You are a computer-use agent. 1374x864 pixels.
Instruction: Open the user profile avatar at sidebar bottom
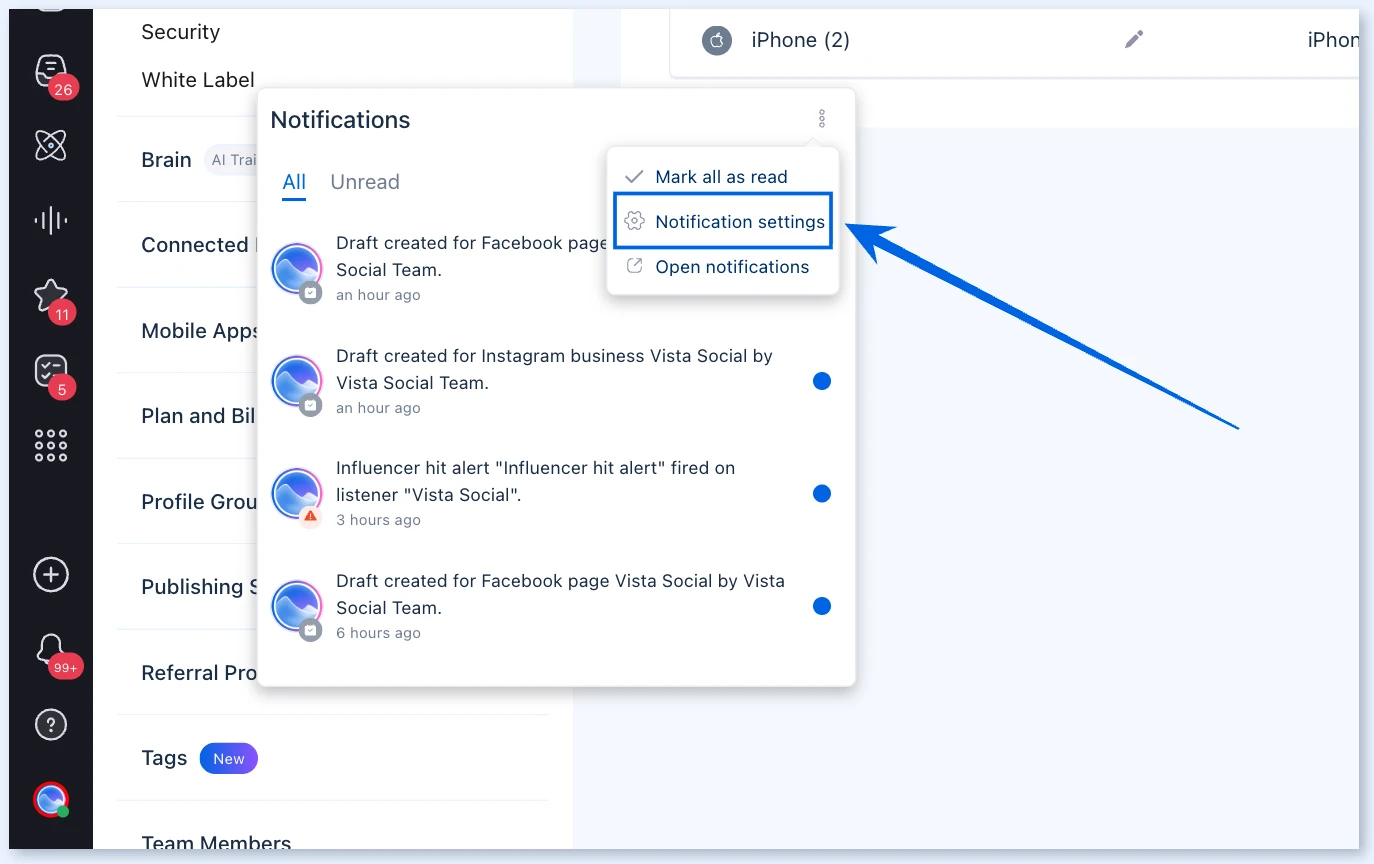pos(51,800)
